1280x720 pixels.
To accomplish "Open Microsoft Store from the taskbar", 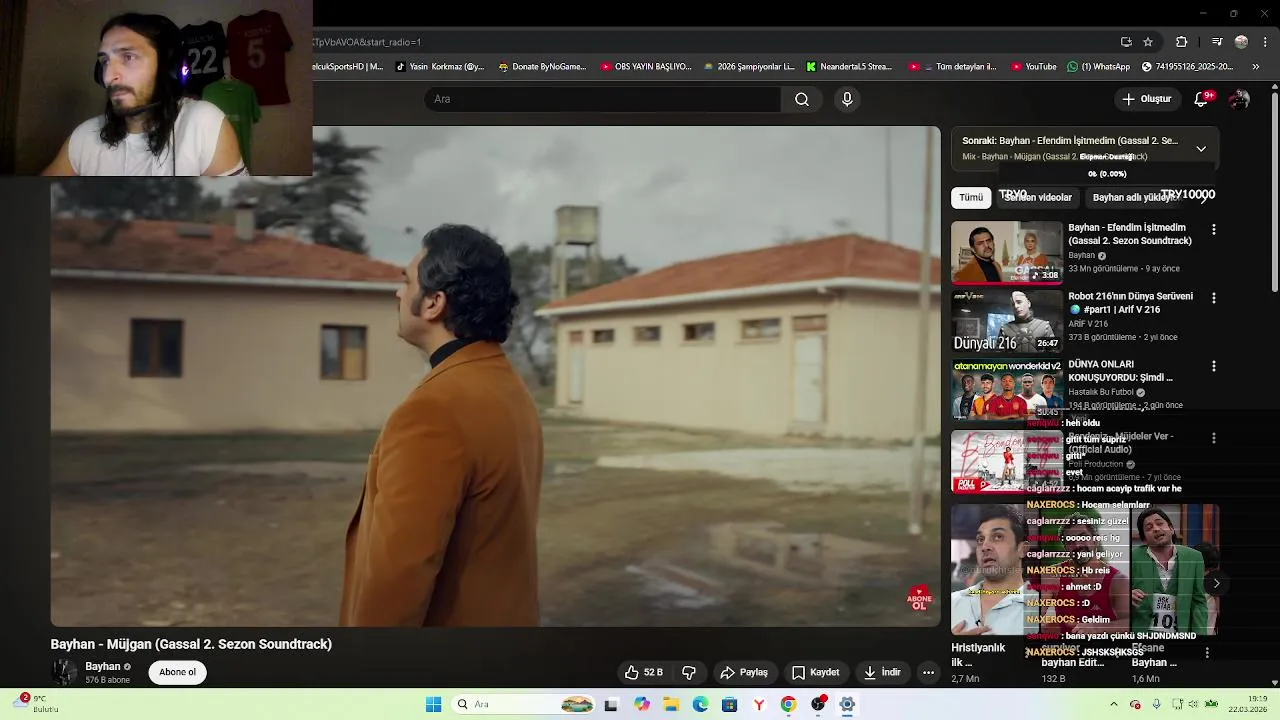I will (730, 704).
